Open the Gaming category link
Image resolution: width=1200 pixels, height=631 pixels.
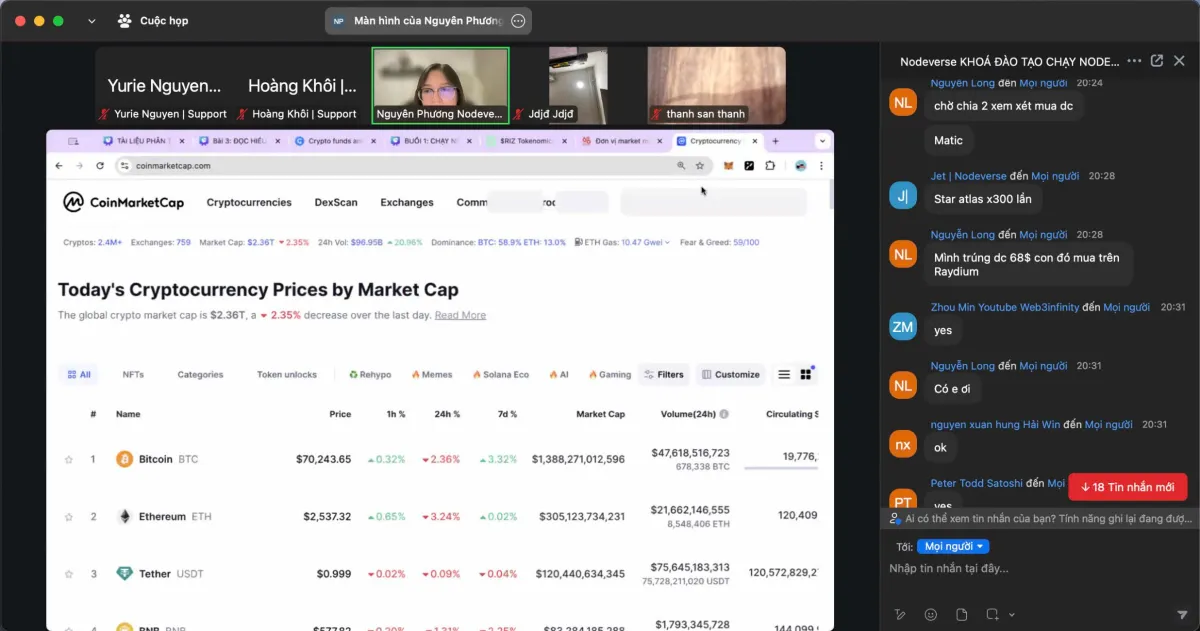point(610,375)
